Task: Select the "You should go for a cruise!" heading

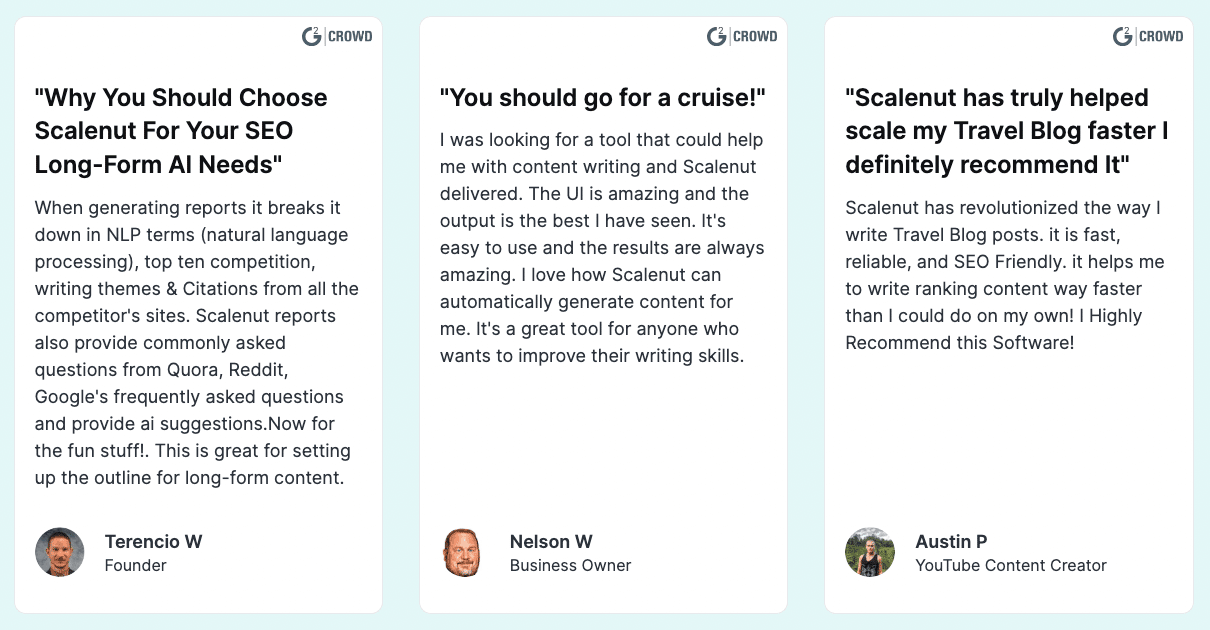Action: click(x=603, y=98)
